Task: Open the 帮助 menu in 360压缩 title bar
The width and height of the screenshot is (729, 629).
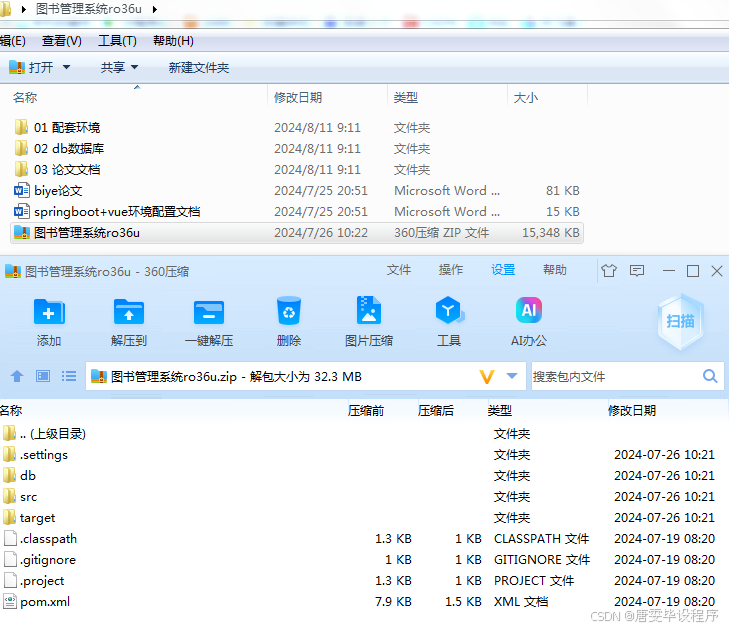Action: 555,270
